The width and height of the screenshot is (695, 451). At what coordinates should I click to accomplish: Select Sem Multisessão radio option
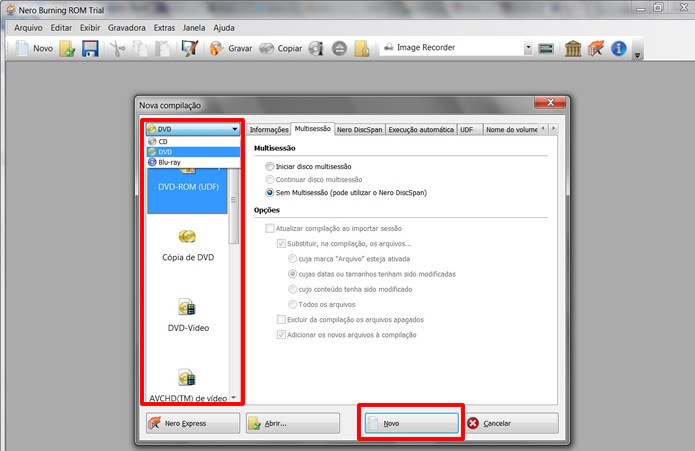269,193
